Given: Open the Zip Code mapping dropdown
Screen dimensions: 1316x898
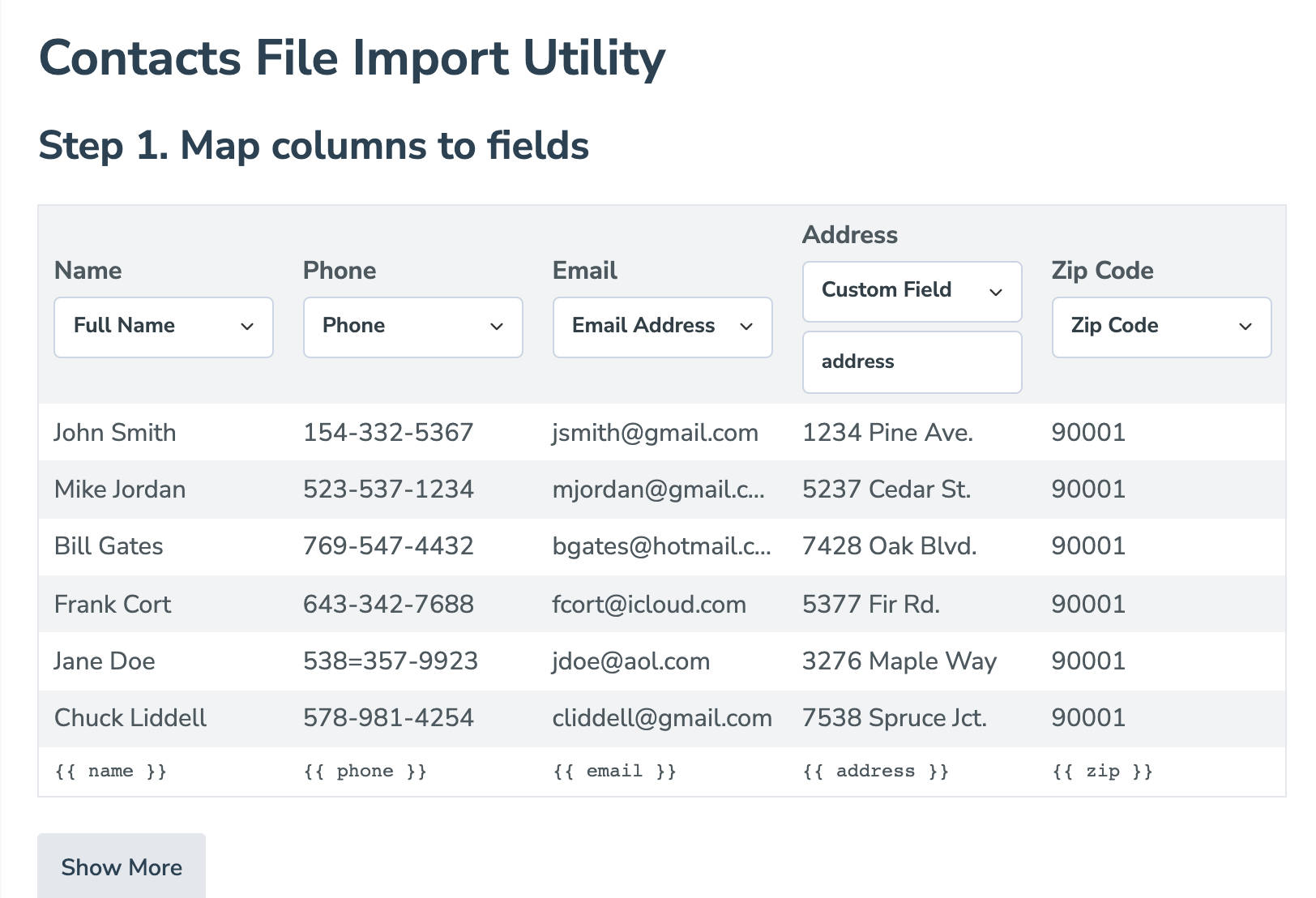Looking at the screenshot, I should tap(1161, 327).
